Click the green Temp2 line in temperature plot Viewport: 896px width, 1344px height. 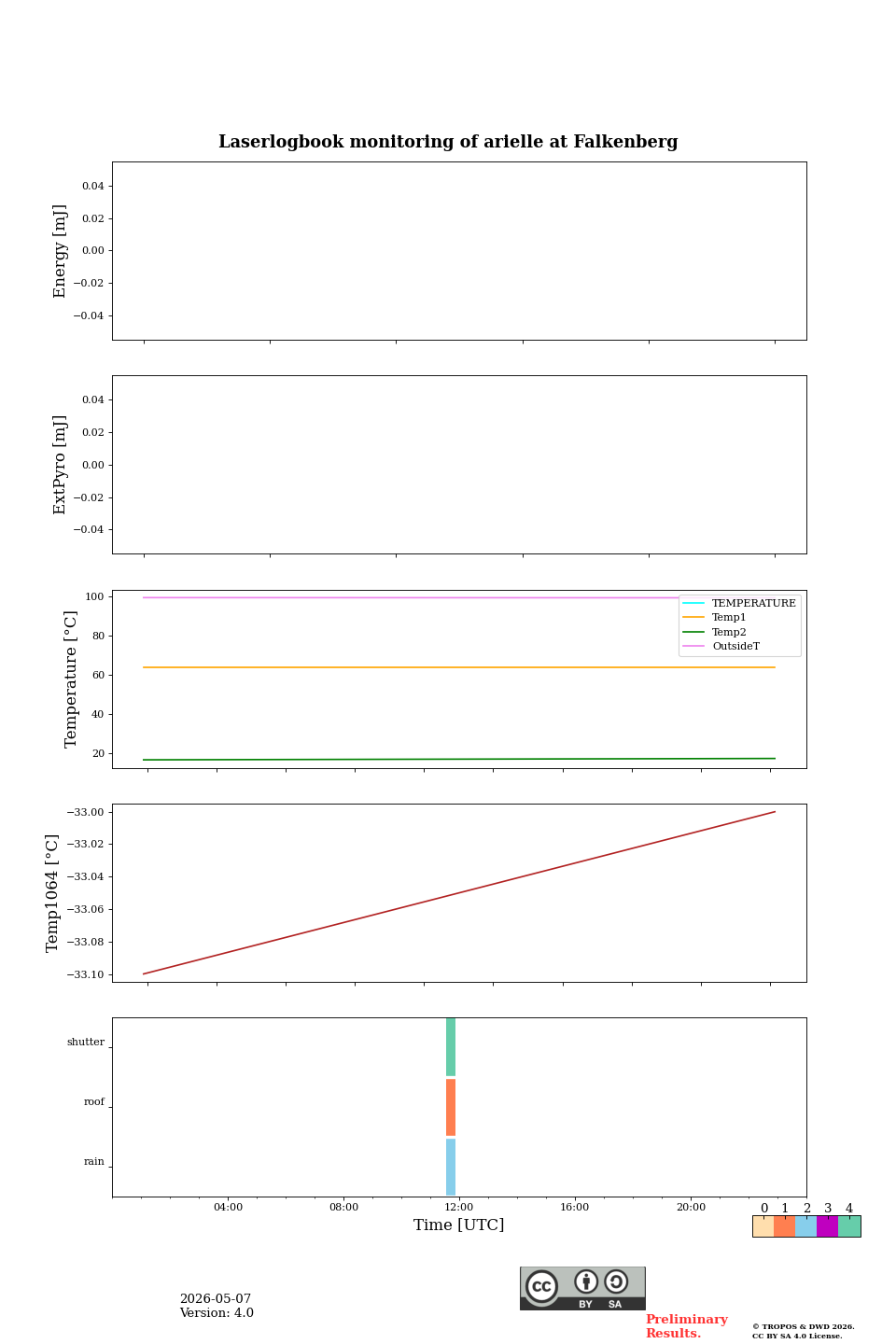459,759
